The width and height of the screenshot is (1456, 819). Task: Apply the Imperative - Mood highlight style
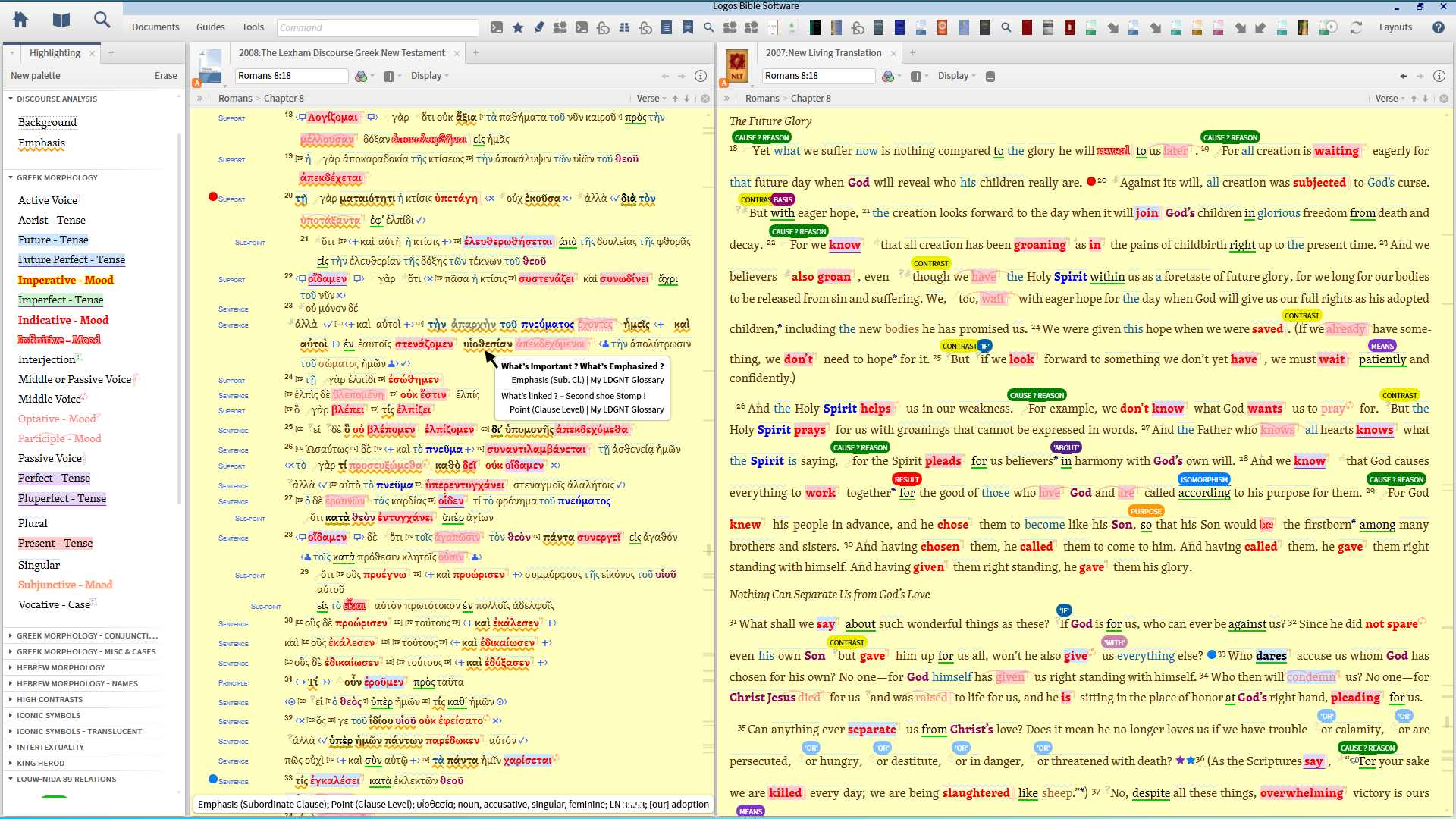(65, 280)
